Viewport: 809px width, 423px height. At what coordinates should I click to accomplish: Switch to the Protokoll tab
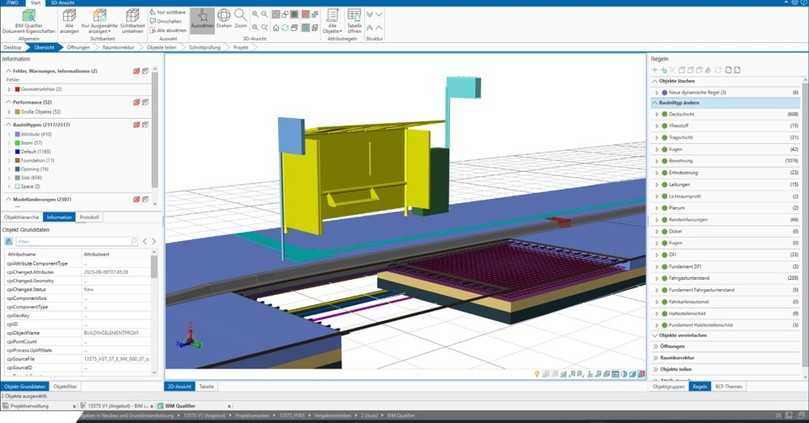point(89,216)
